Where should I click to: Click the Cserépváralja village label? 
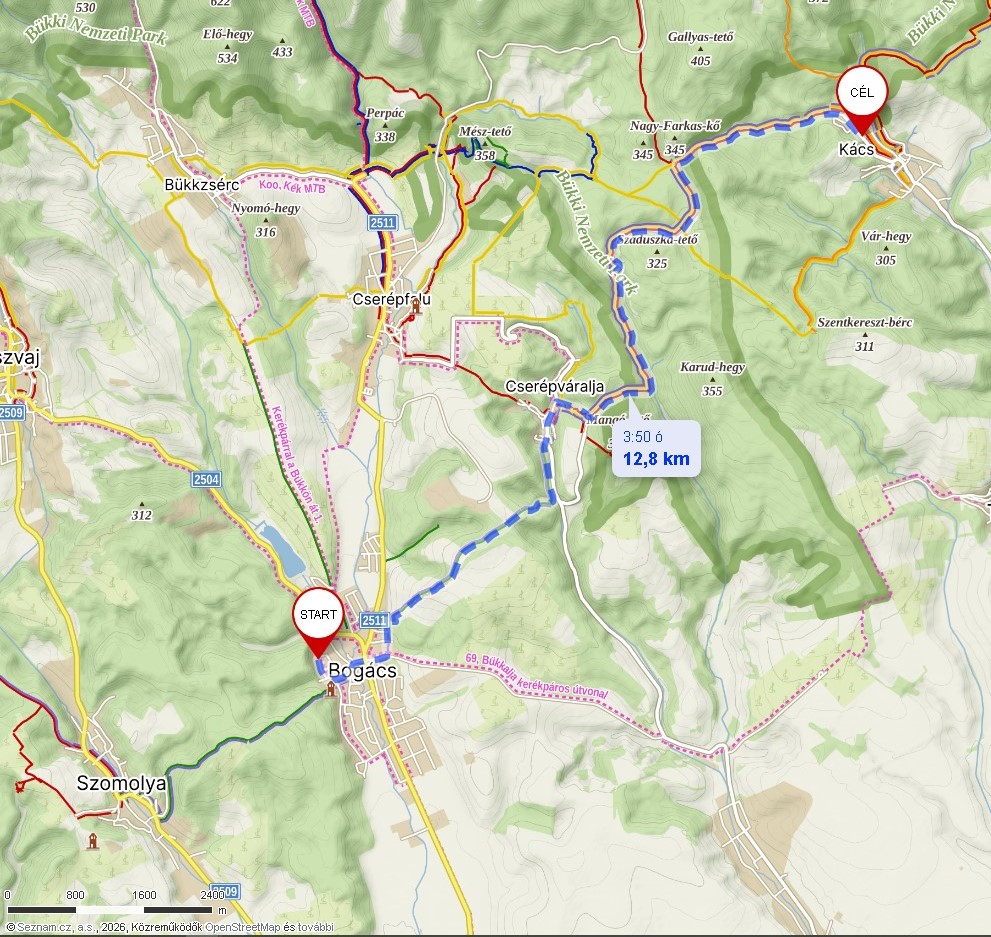(x=554, y=386)
